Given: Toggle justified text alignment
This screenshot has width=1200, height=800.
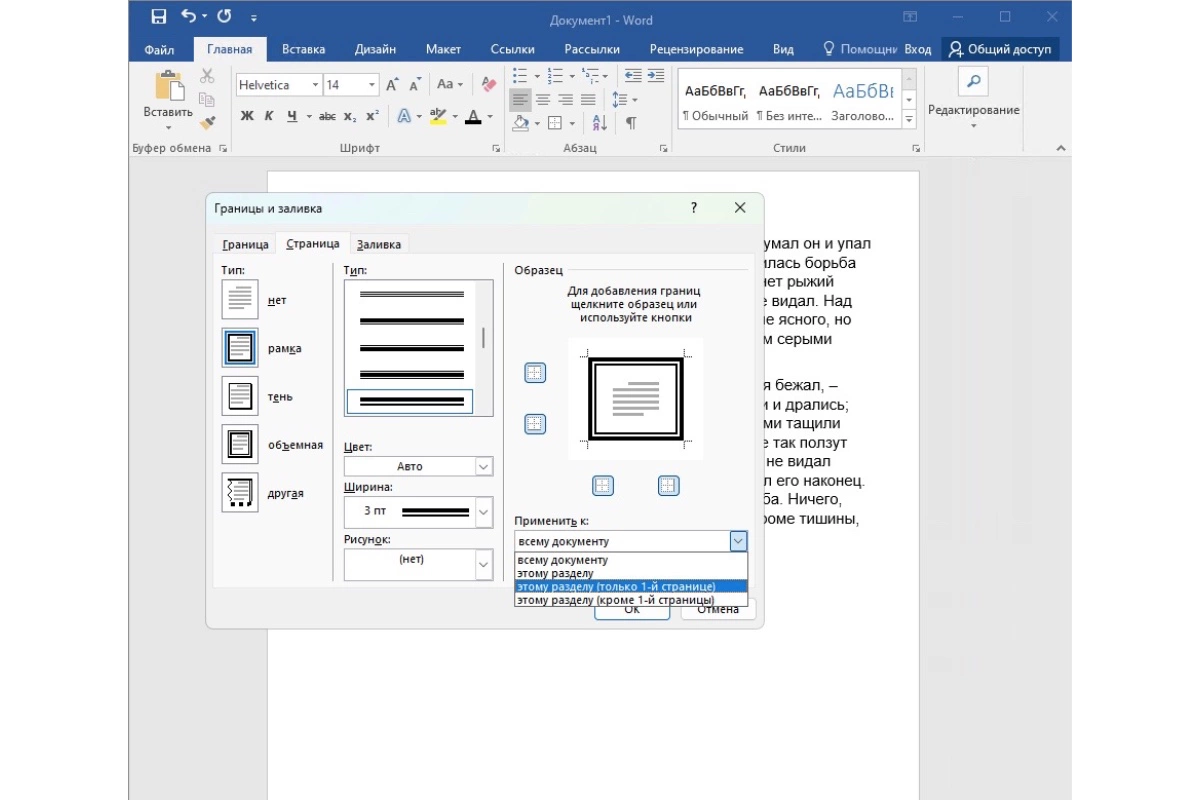Looking at the screenshot, I should pyautogui.click(x=589, y=99).
